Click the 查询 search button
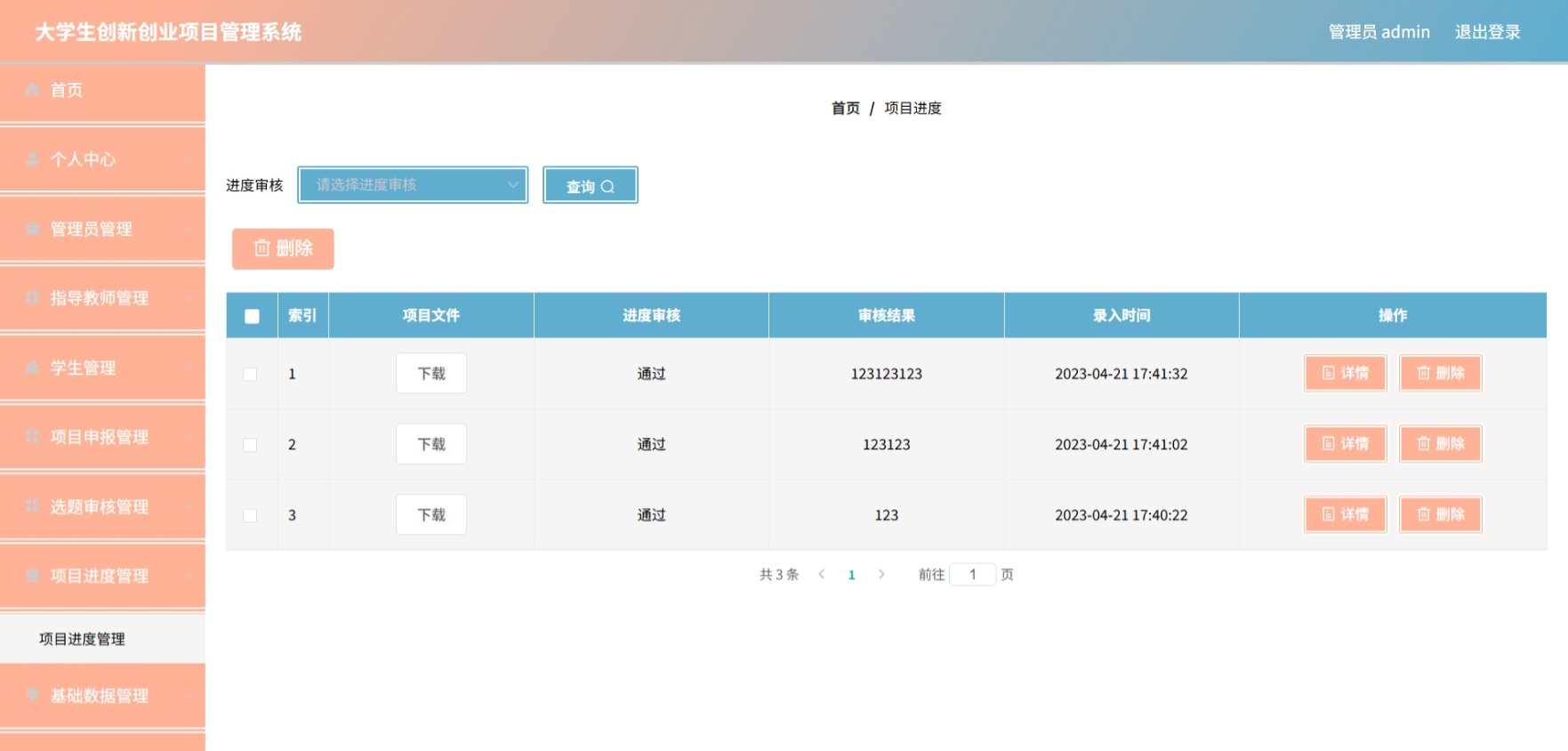The image size is (1568, 751). pyautogui.click(x=591, y=185)
